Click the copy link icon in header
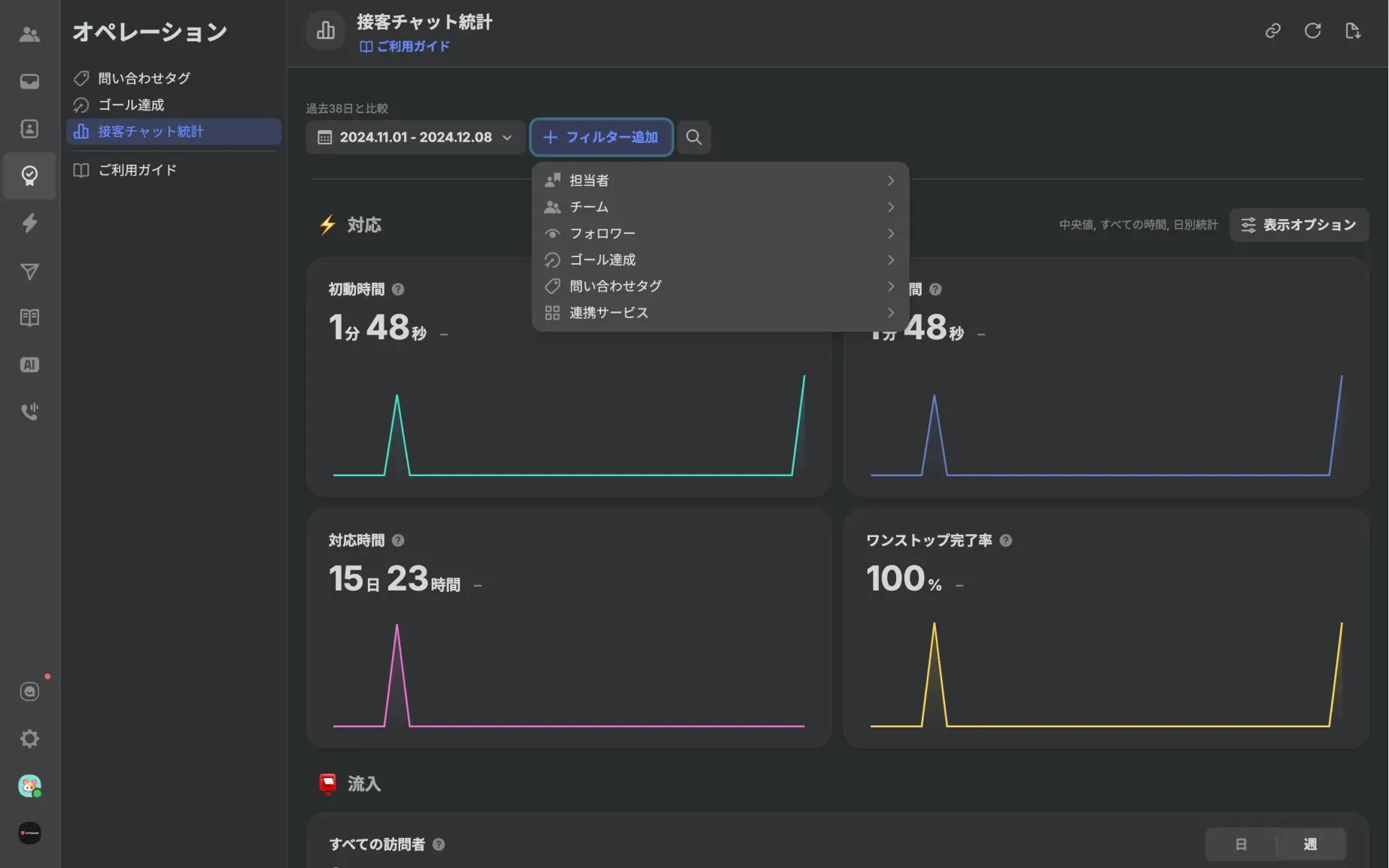The height and width of the screenshot is (868, 1389). coord(1272,31)
